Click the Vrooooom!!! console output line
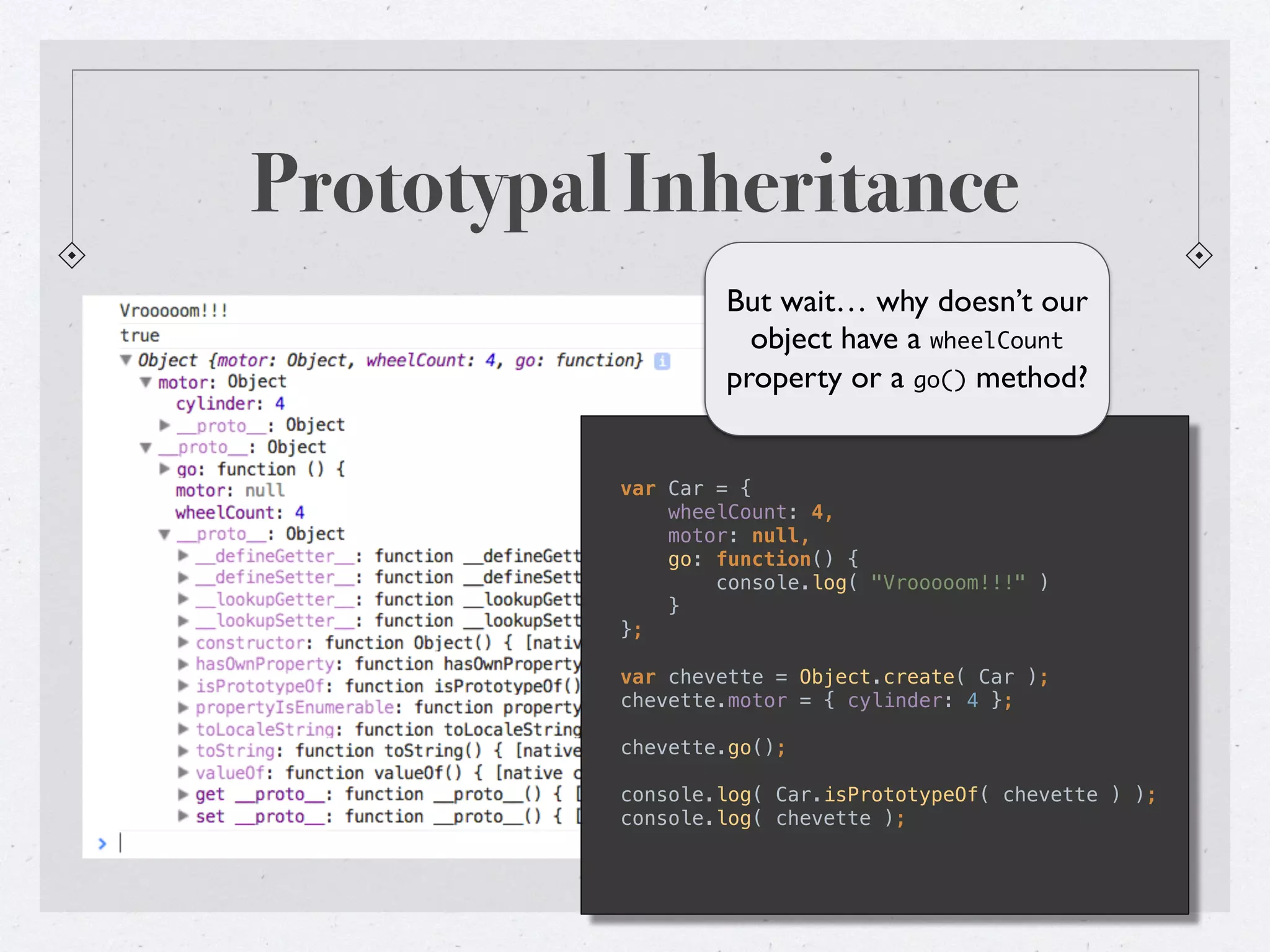 174,311
